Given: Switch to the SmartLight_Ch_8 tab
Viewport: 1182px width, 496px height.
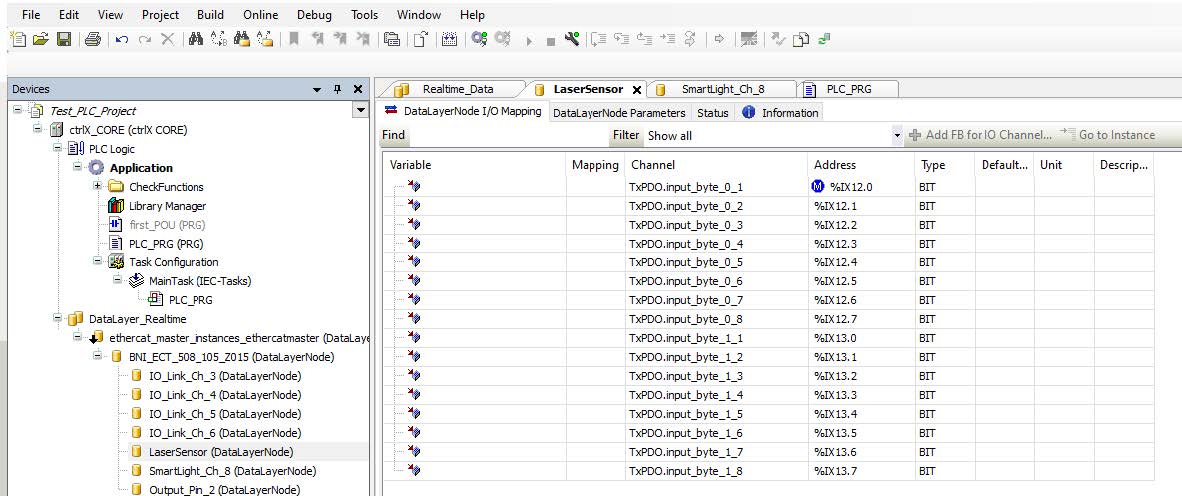Looking at the screenshot, I should (x=722, y=89).
